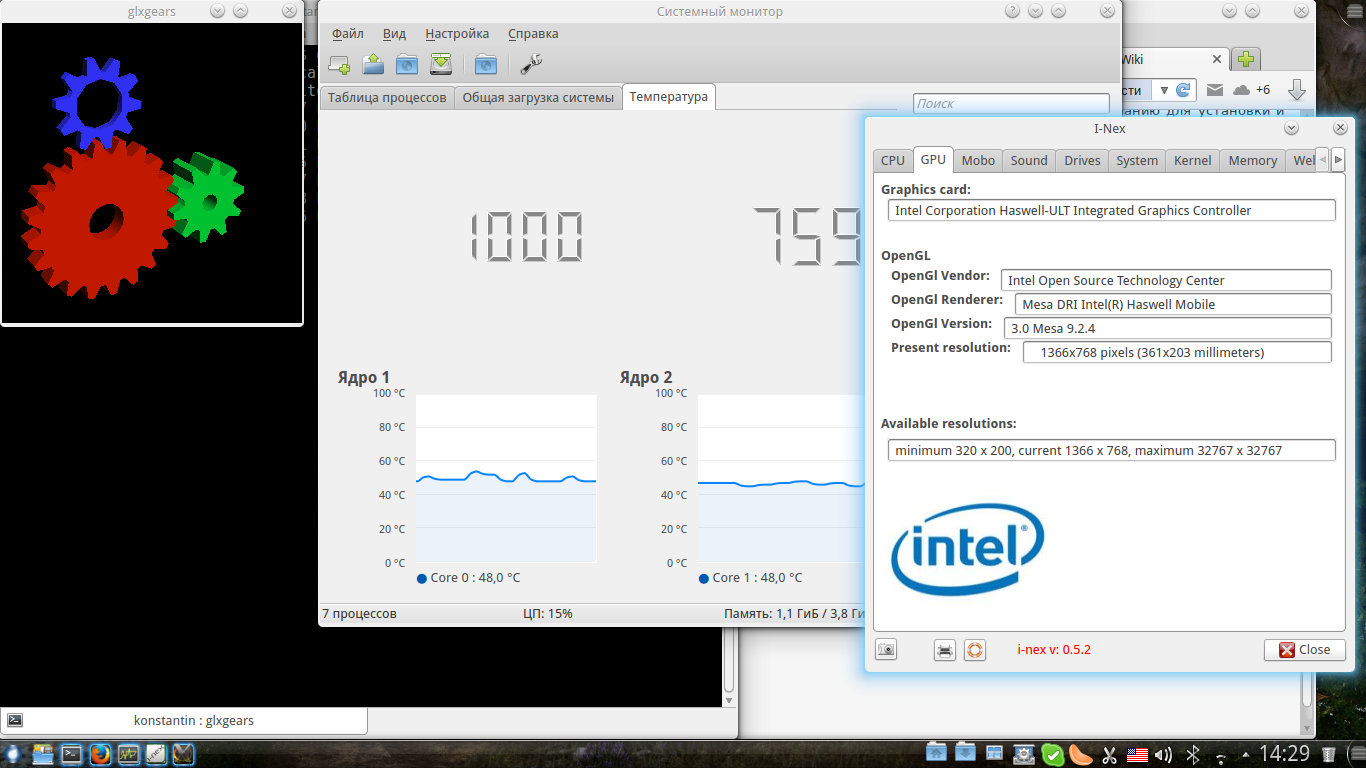Open the browser URL bar dropdown arrow

coord(1164,90)
